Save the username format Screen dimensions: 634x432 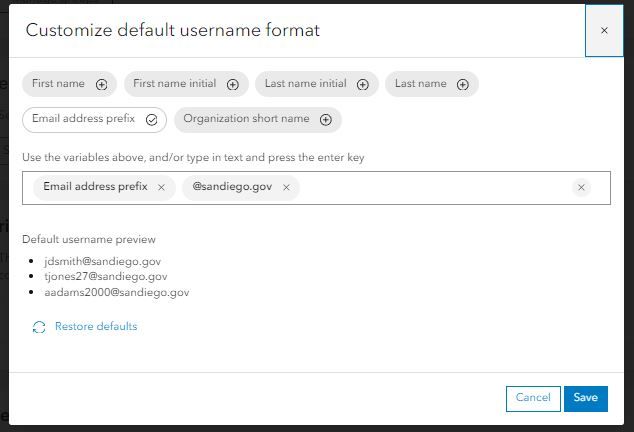[585, 398]
